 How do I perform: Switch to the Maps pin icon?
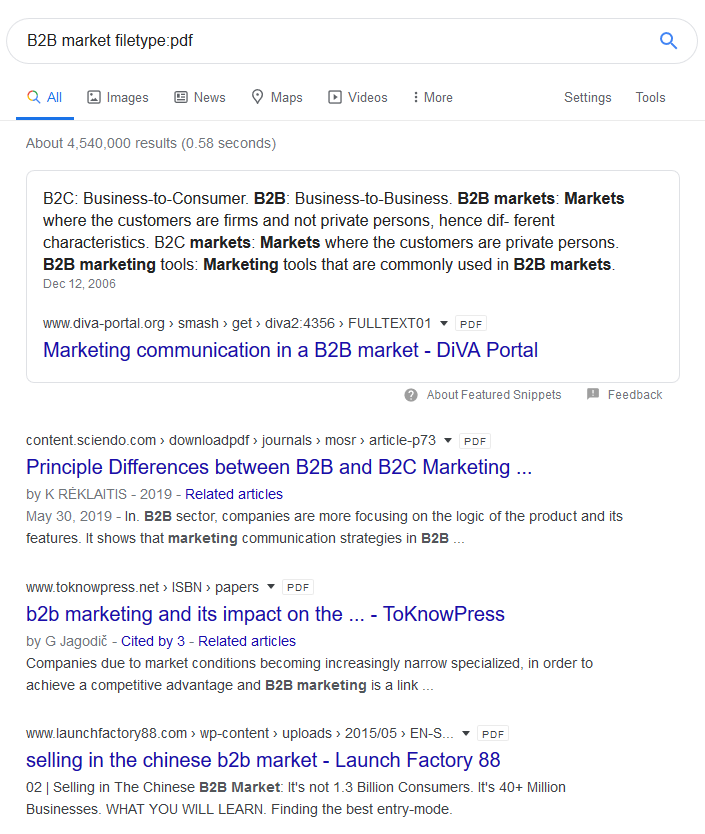pos(258,97)
